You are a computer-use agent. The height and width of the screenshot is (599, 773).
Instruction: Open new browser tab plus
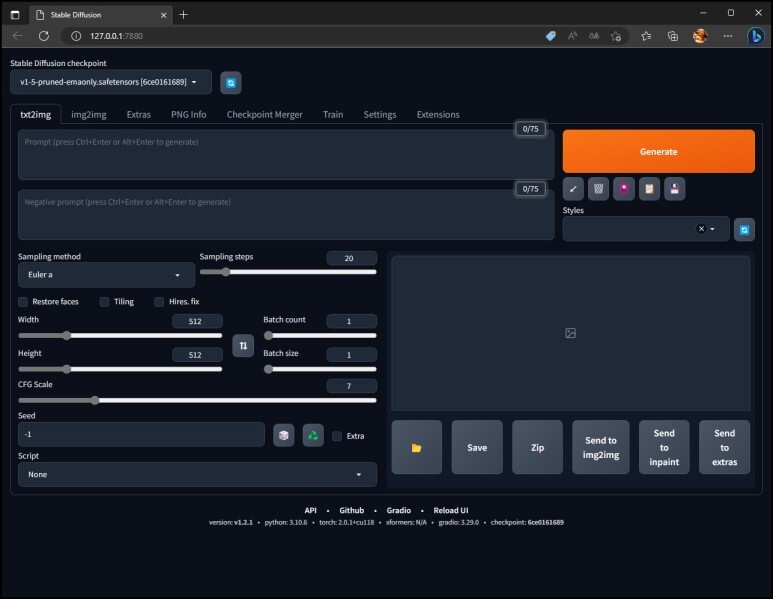coord(183,15)
